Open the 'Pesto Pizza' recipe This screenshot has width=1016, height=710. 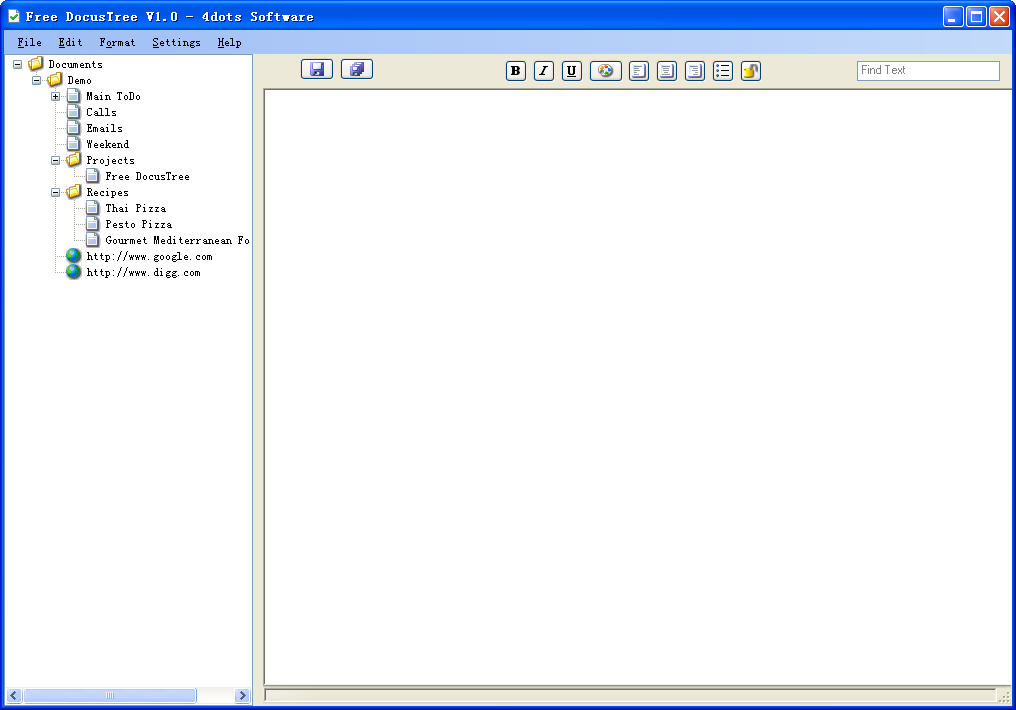tap(139, 224)
